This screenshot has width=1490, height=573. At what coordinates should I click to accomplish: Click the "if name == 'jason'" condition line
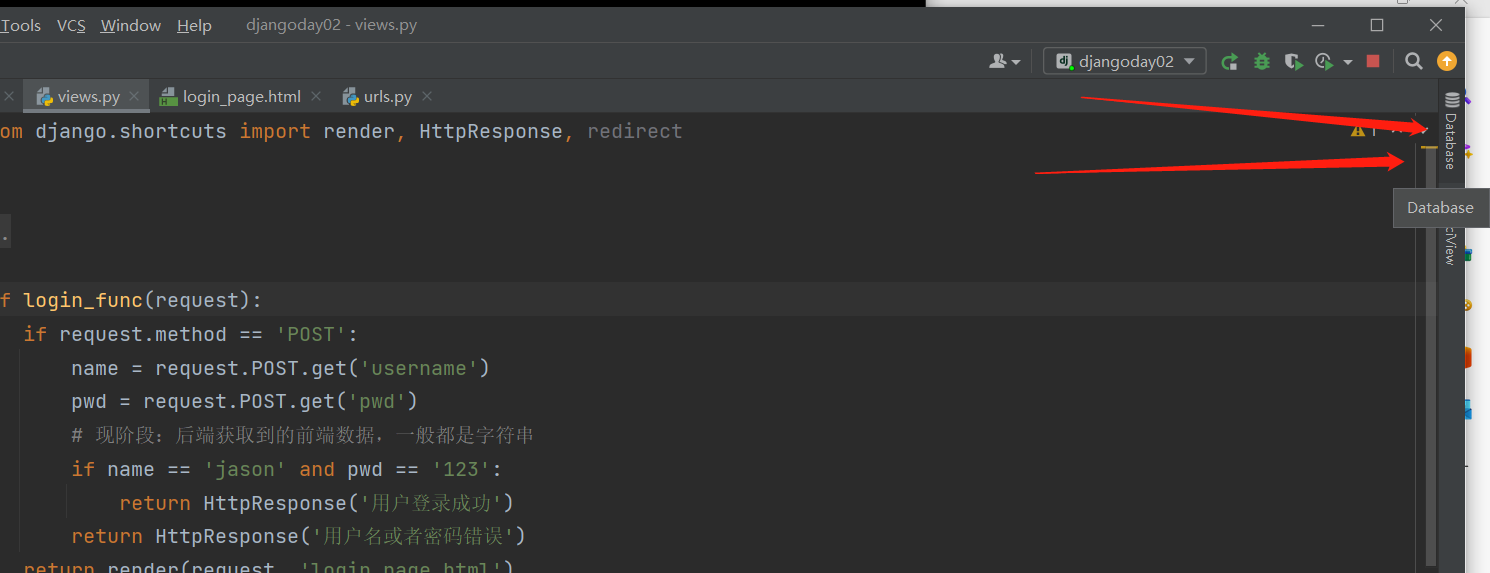pos(287,469)
